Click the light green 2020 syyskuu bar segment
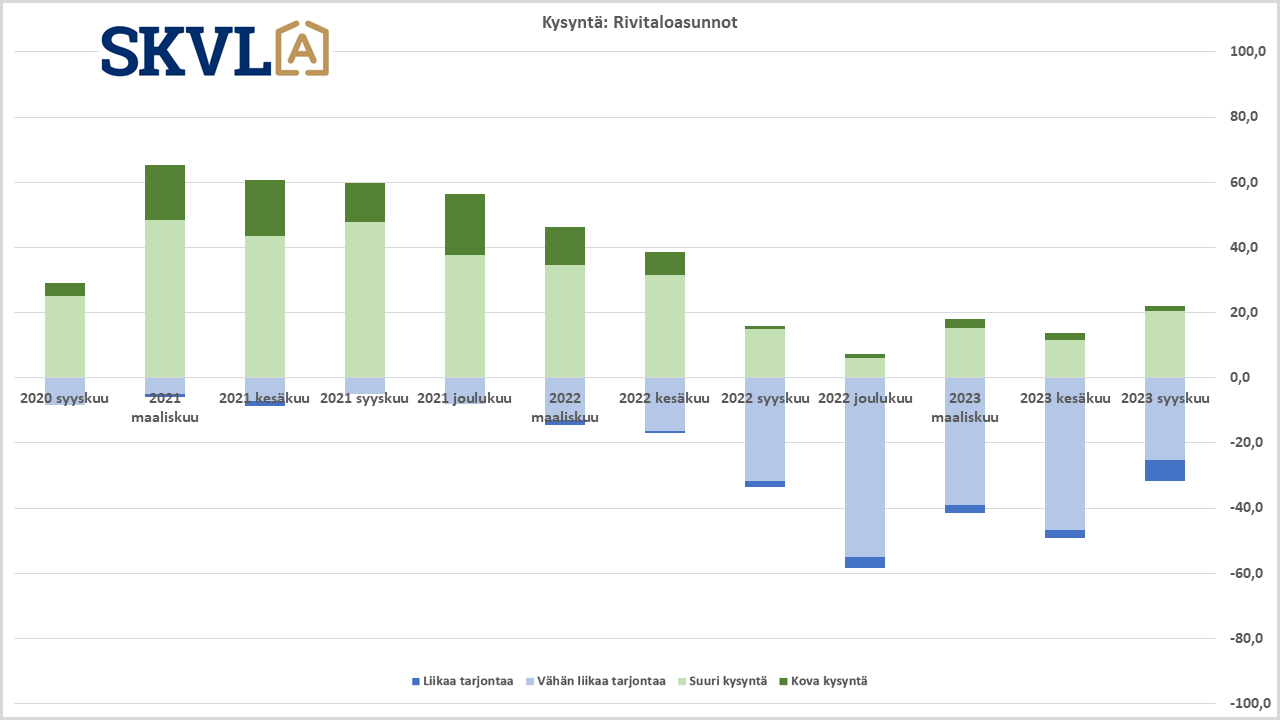The image size is (1280, 720). click(x=65, y=336)
